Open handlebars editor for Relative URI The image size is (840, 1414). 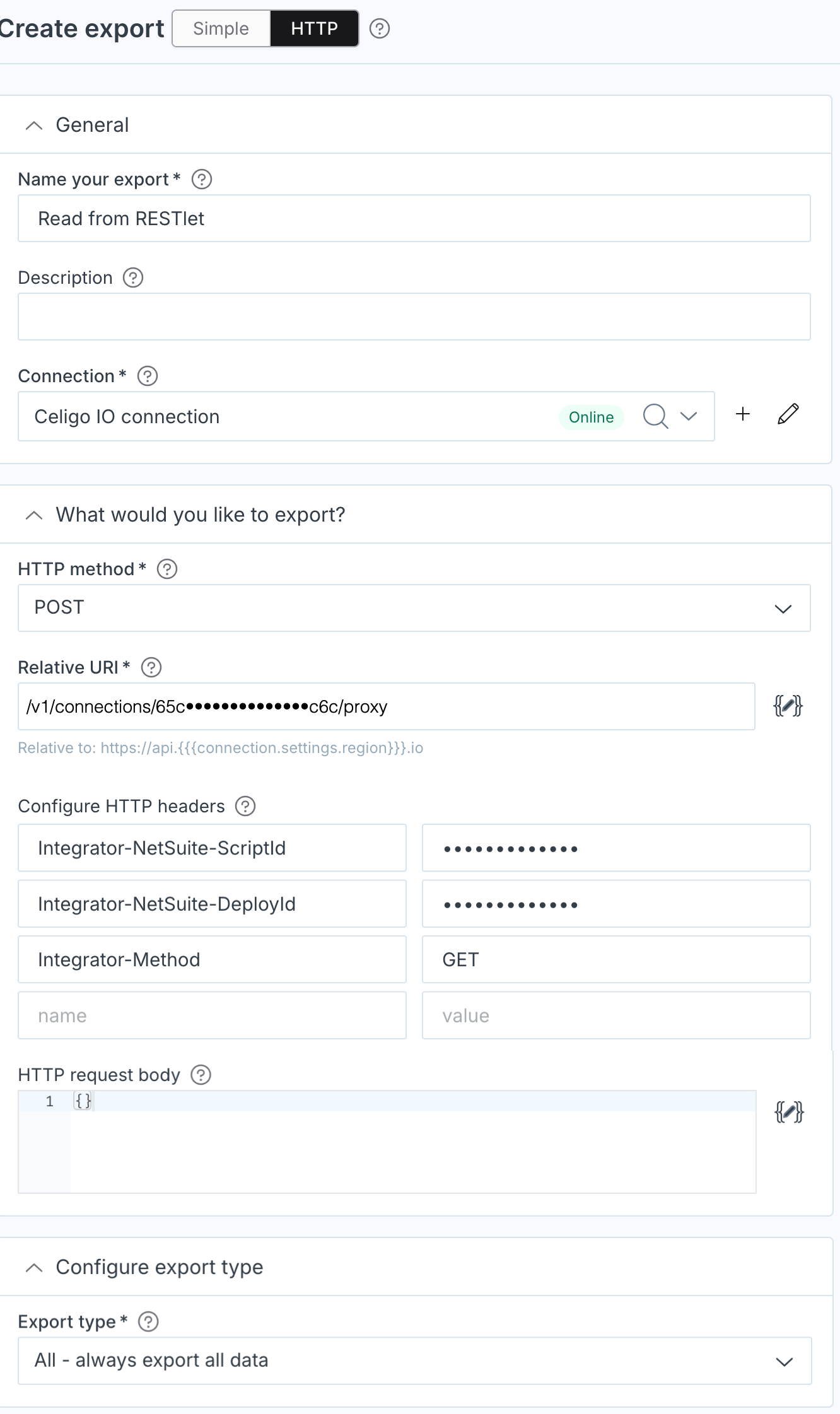pos(788,706)
